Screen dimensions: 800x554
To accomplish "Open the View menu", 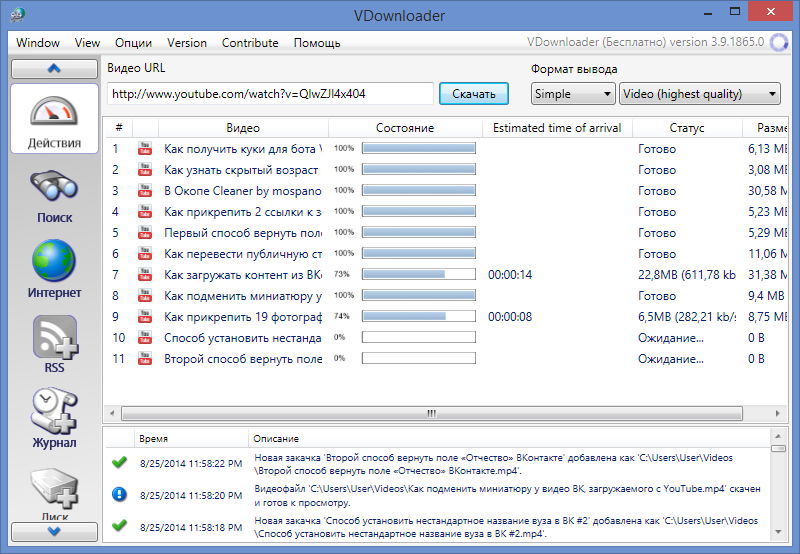I will pyautogui.click(x=87, y=43).
